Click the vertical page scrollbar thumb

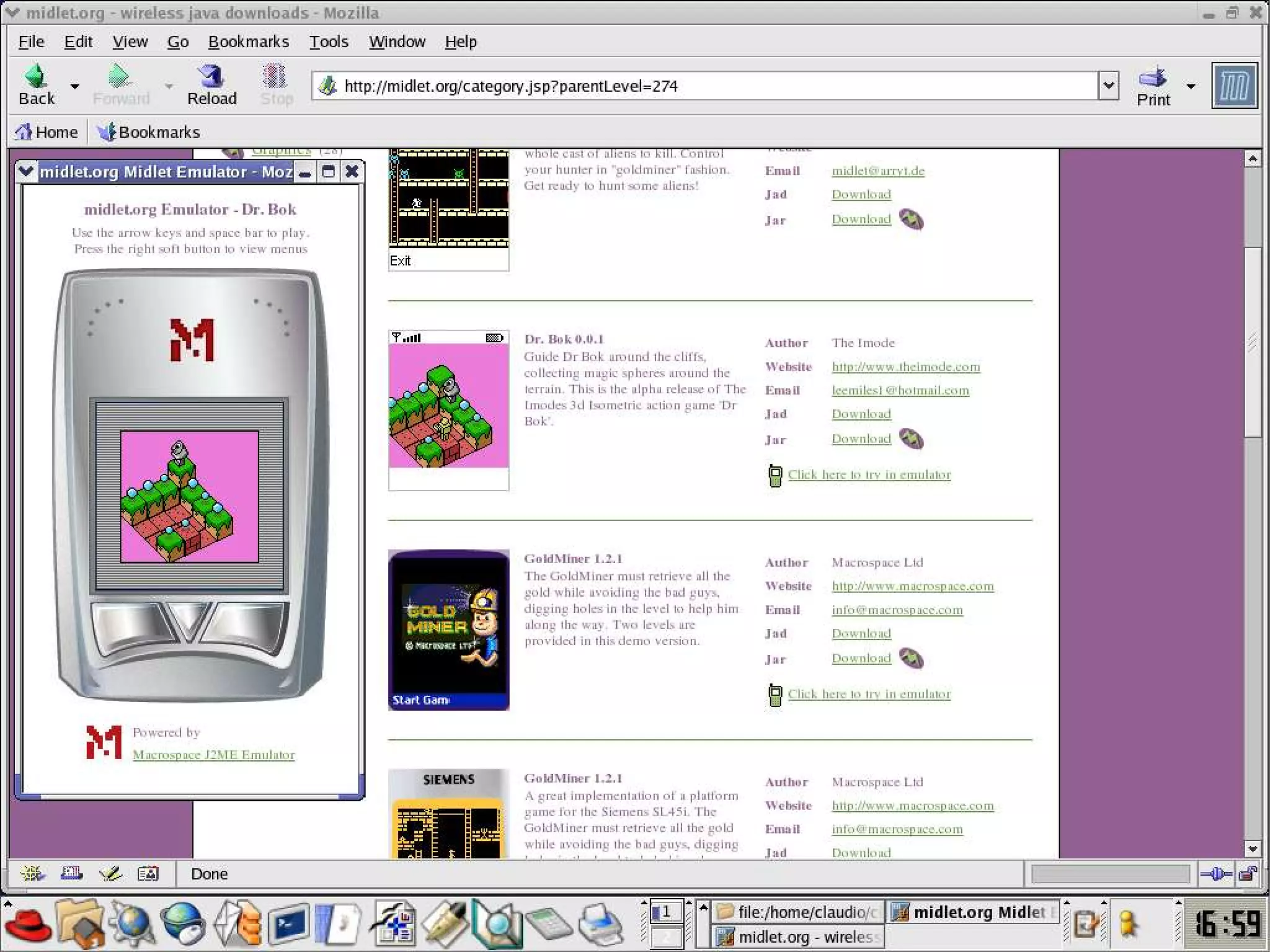pyautogui.click(x=1252, y=341)
